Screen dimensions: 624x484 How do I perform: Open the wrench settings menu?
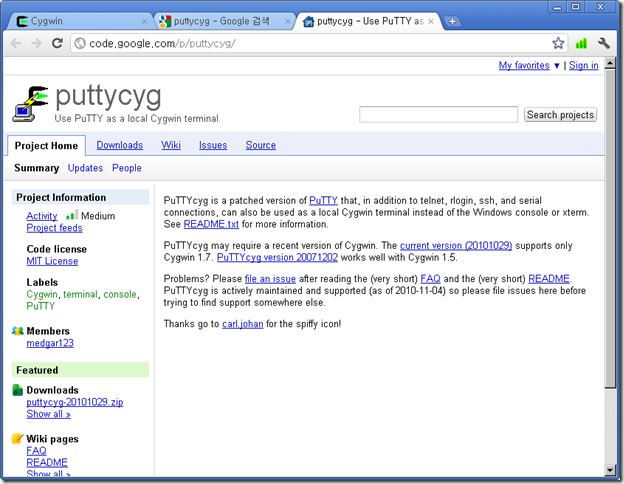pyautogui.click(x=604, y=43)
